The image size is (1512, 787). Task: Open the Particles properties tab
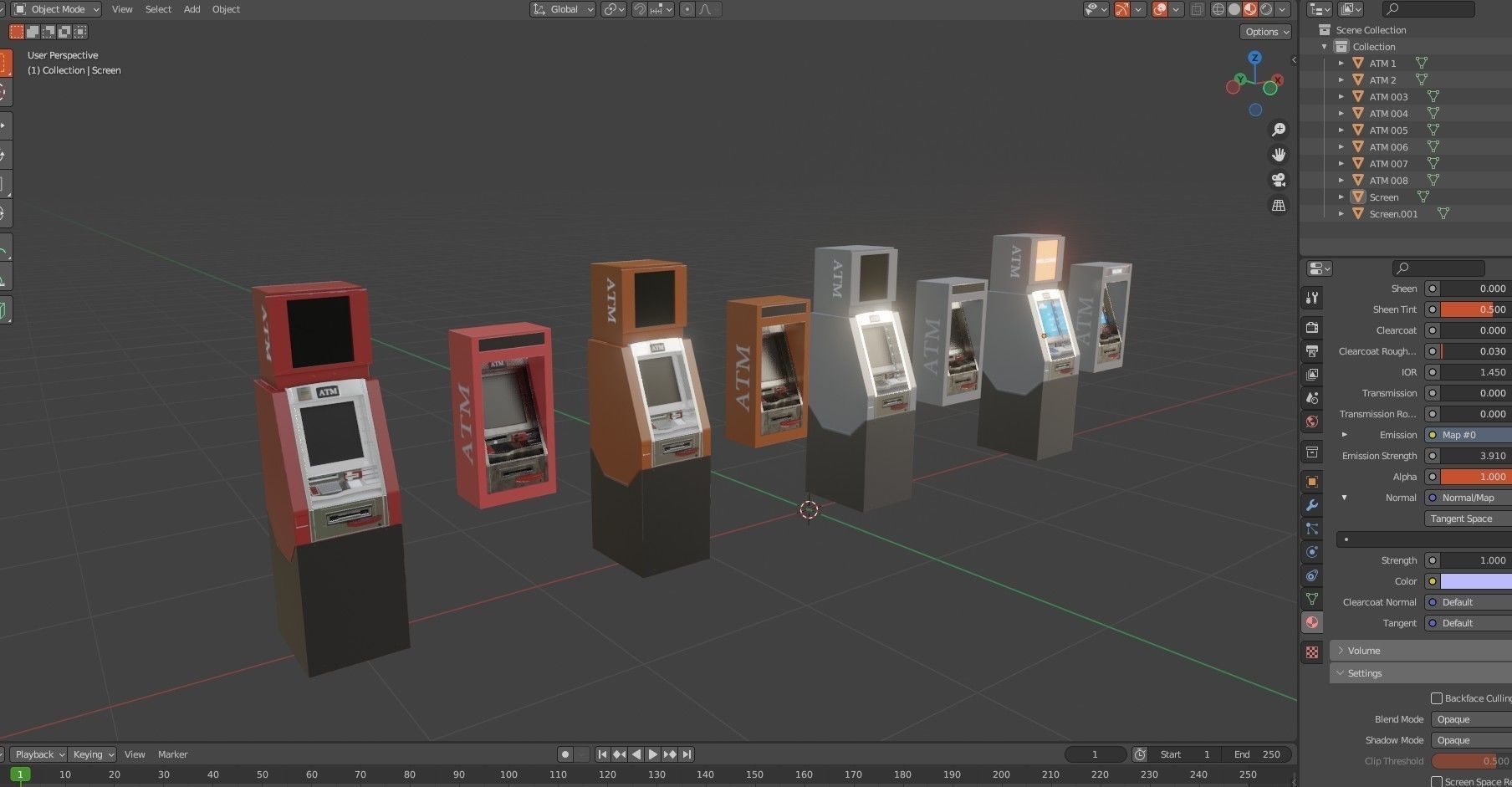1312,529
